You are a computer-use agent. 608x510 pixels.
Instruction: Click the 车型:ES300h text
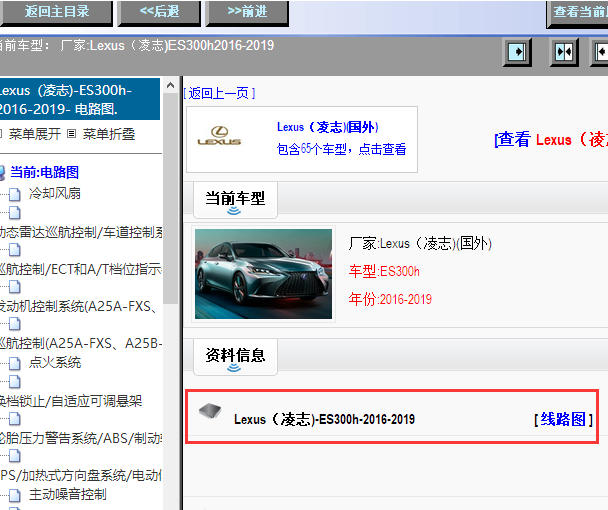(384, 271)
